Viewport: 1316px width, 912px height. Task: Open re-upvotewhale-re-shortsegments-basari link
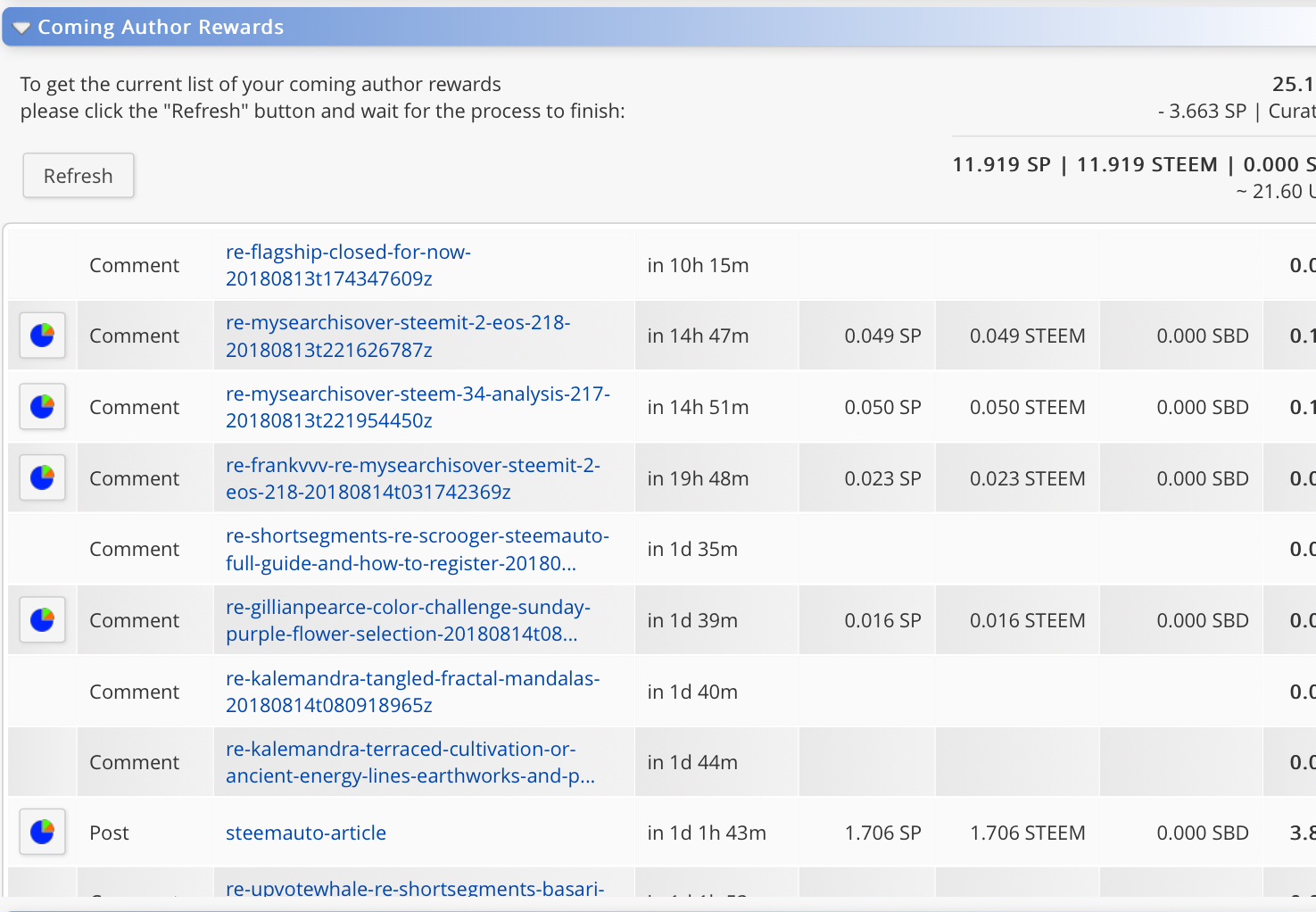tap(415, 888)
